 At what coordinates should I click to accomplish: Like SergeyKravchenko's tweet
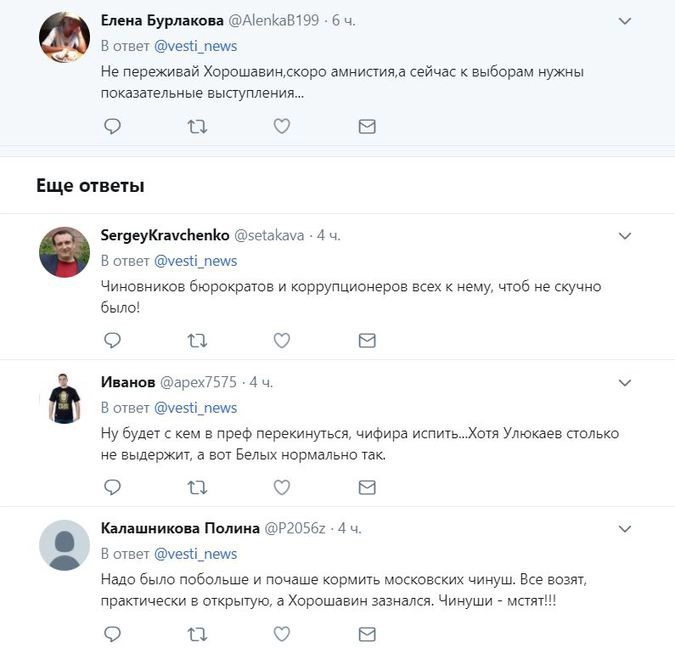[282, 340]
